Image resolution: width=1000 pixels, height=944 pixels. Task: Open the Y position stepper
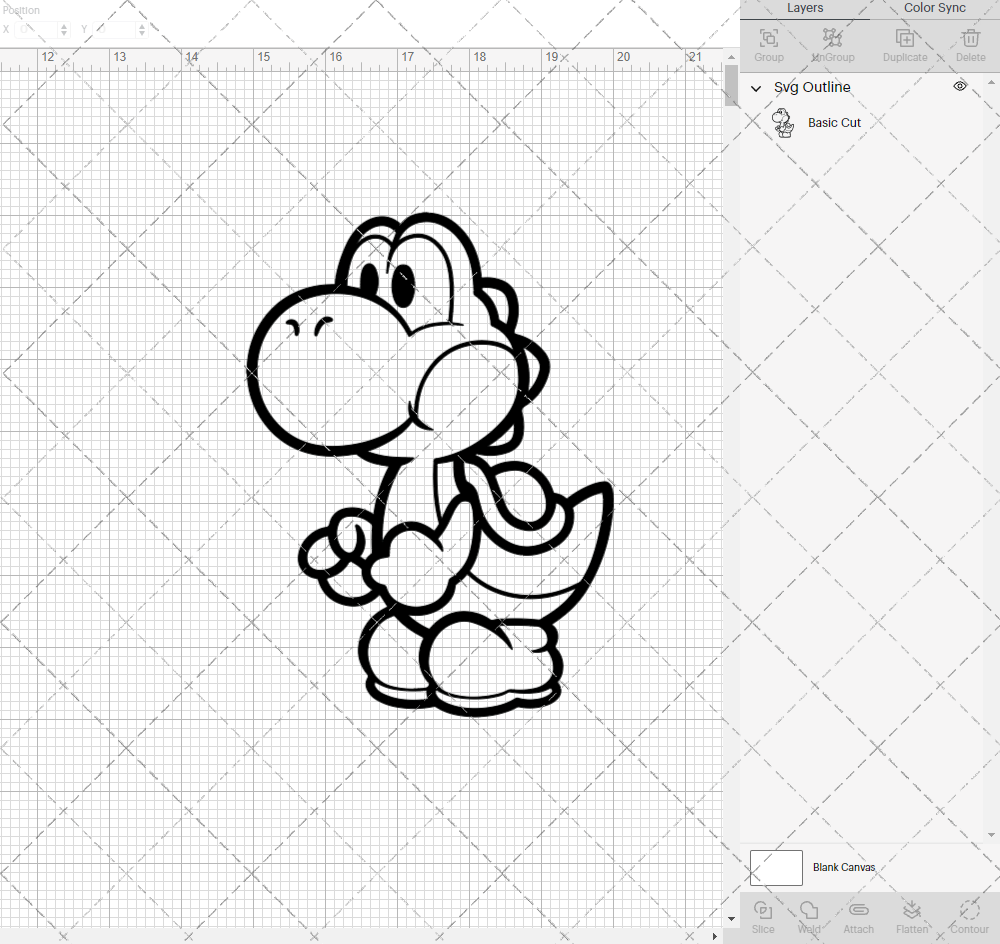click(141, 29)
